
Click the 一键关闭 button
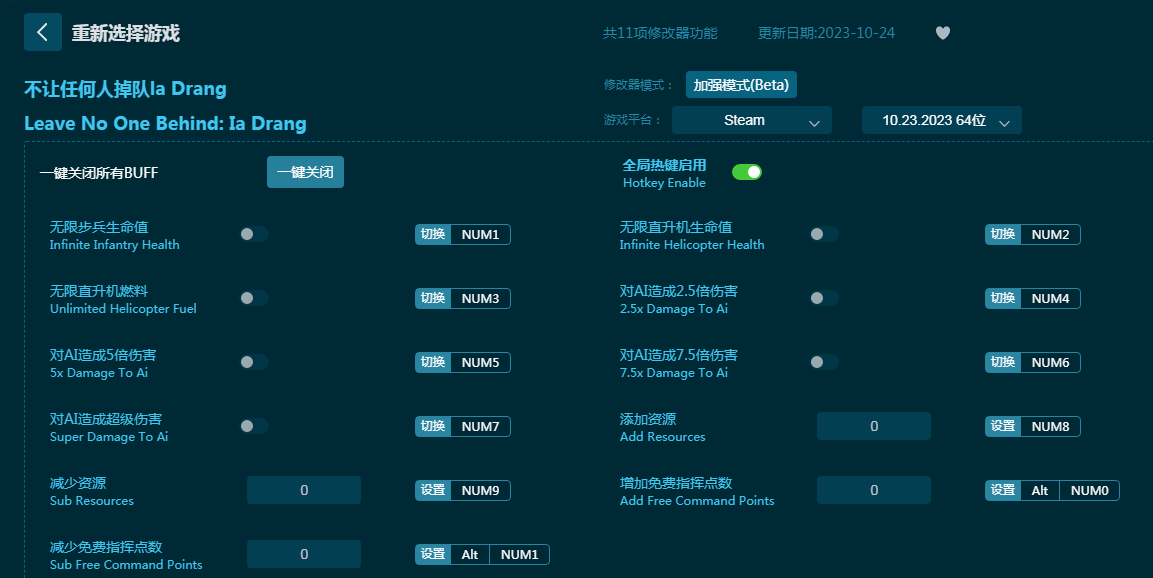point(305,172)
